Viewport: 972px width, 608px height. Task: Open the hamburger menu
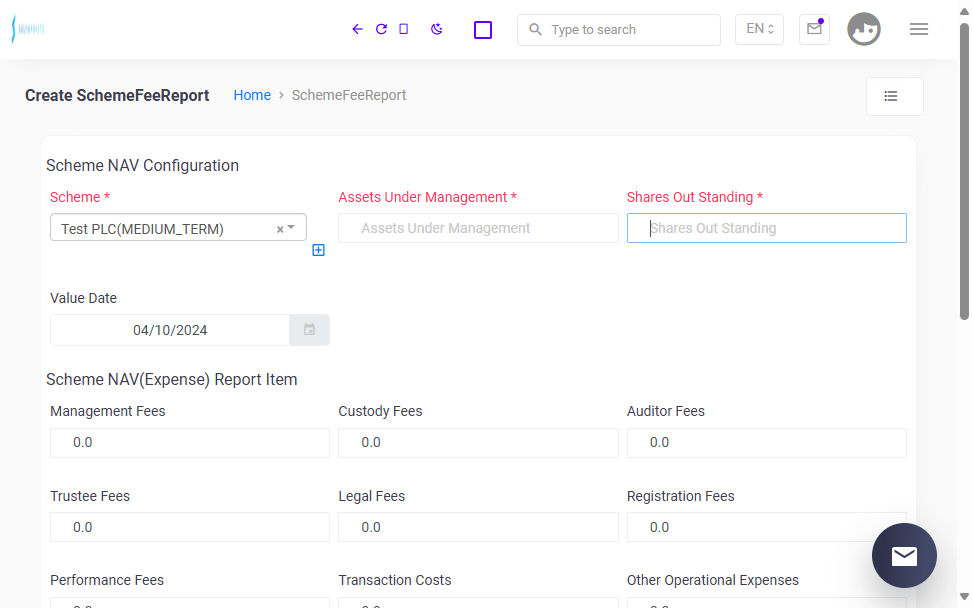919,29
